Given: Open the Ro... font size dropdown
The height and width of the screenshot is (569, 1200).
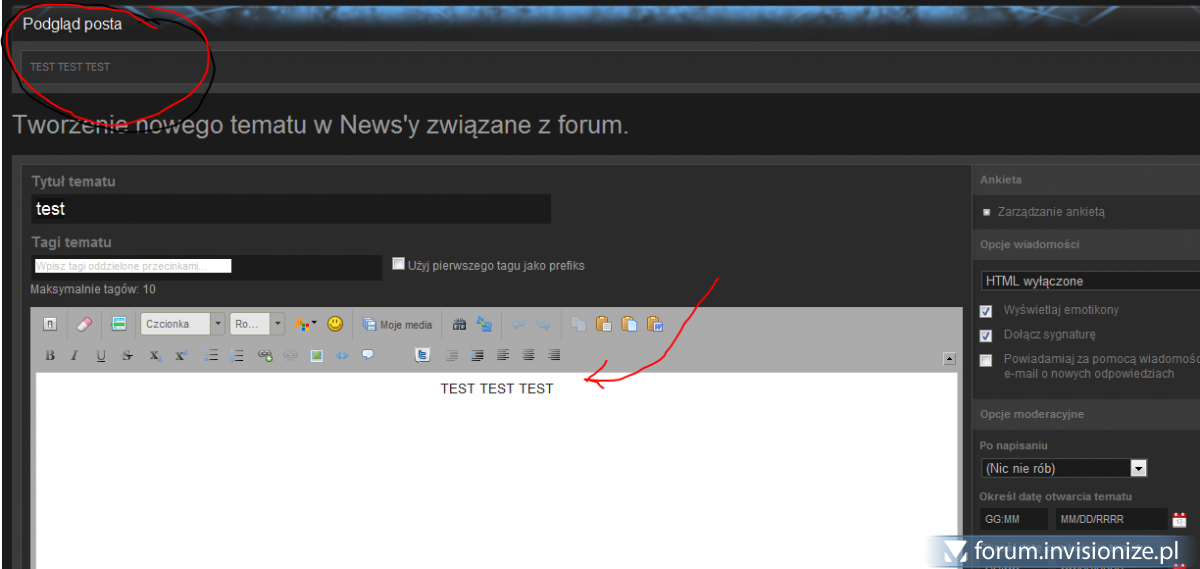Looking at the screenshot, I should 257,324.
